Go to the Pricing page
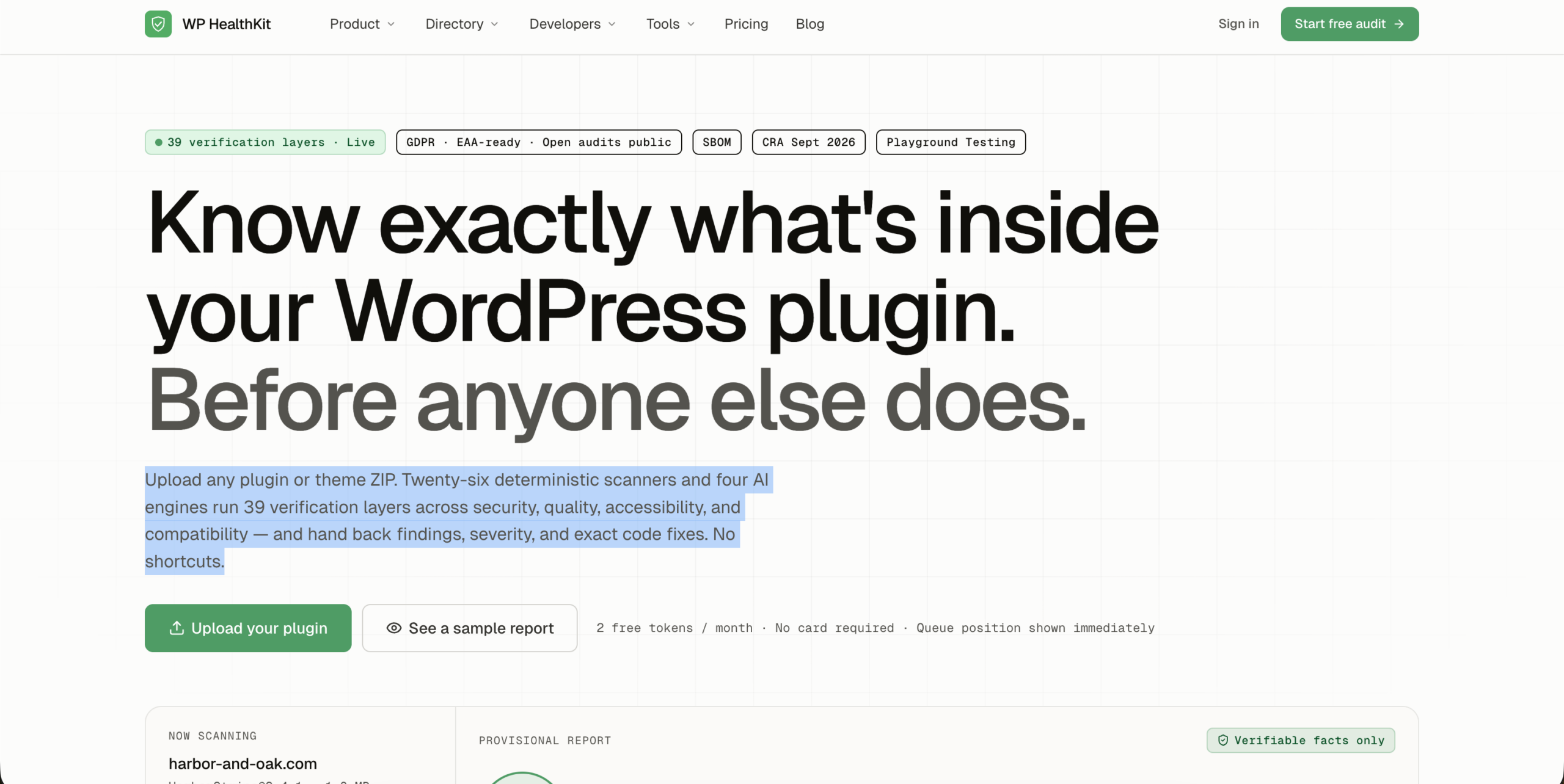Screen dimensions: 1564x784 pyautogui.click(x=746, y=24)
